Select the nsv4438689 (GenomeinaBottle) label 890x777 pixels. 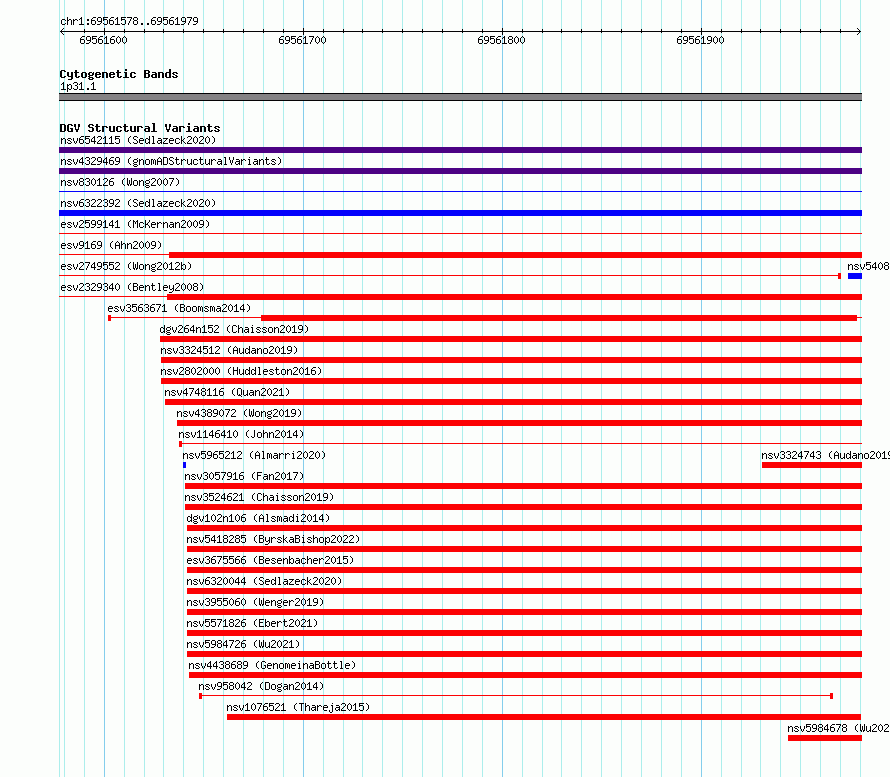(272, 665)
